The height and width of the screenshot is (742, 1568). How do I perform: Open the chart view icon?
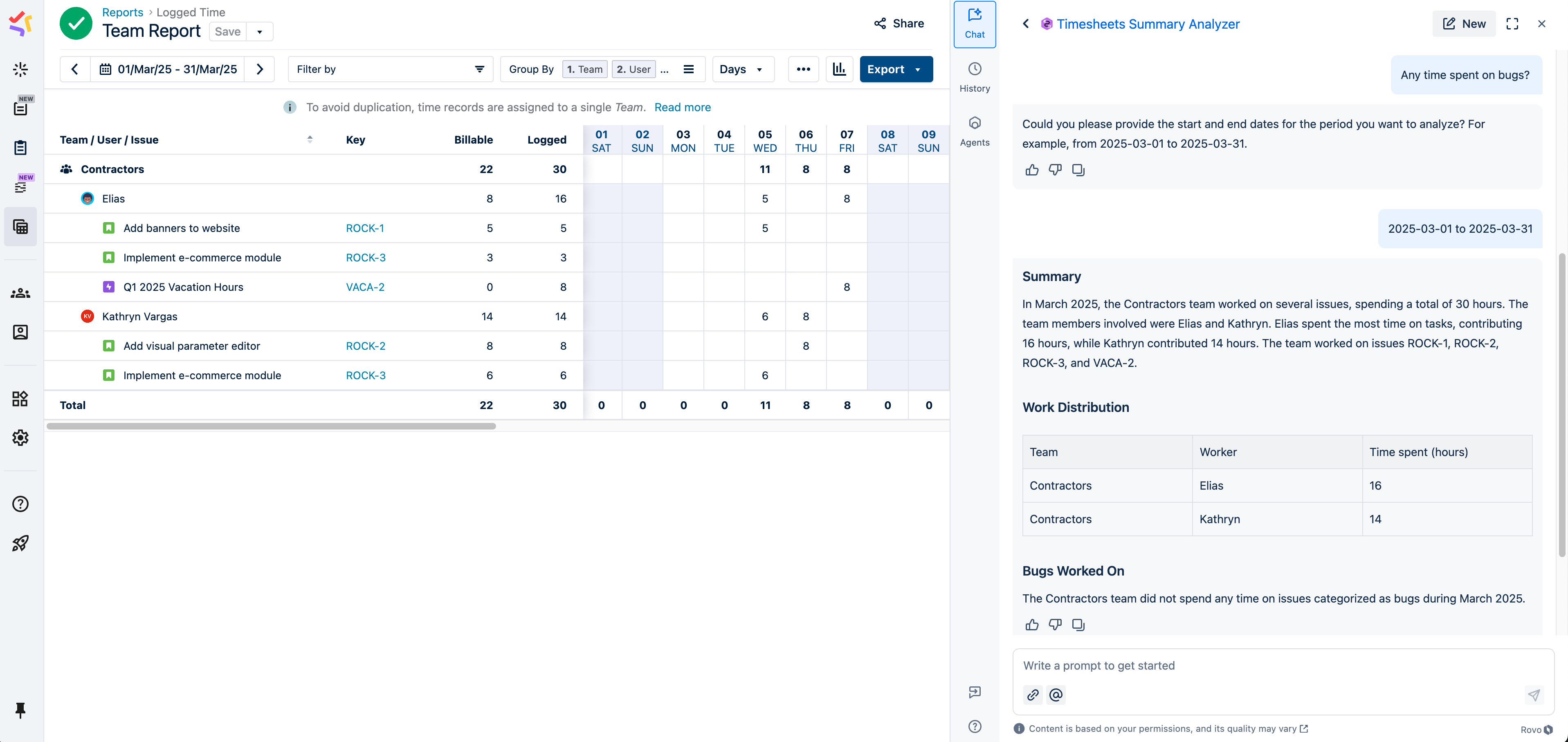click(x=839, y=69)
